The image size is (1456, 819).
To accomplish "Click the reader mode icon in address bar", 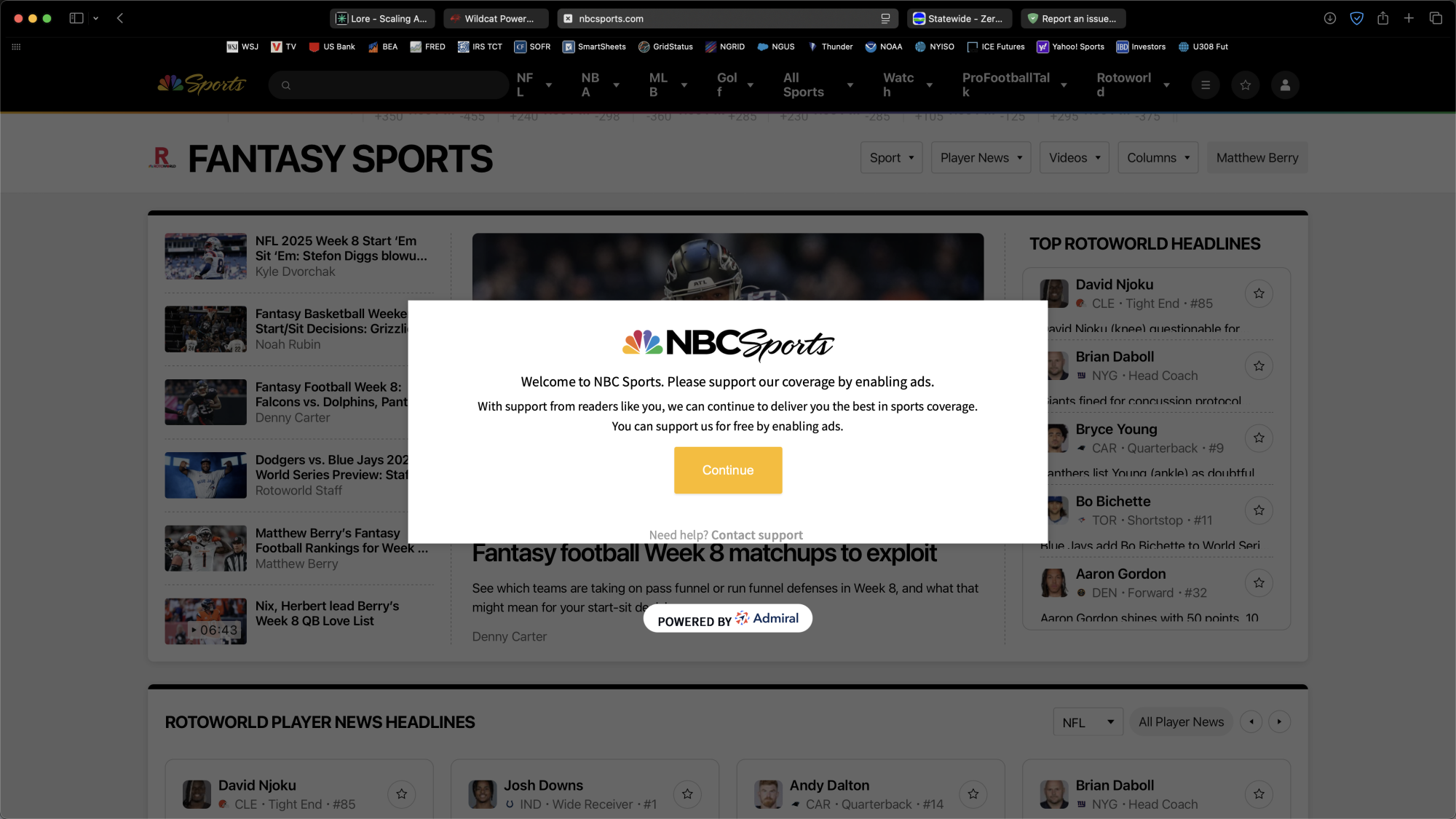I will pos(885,19).
